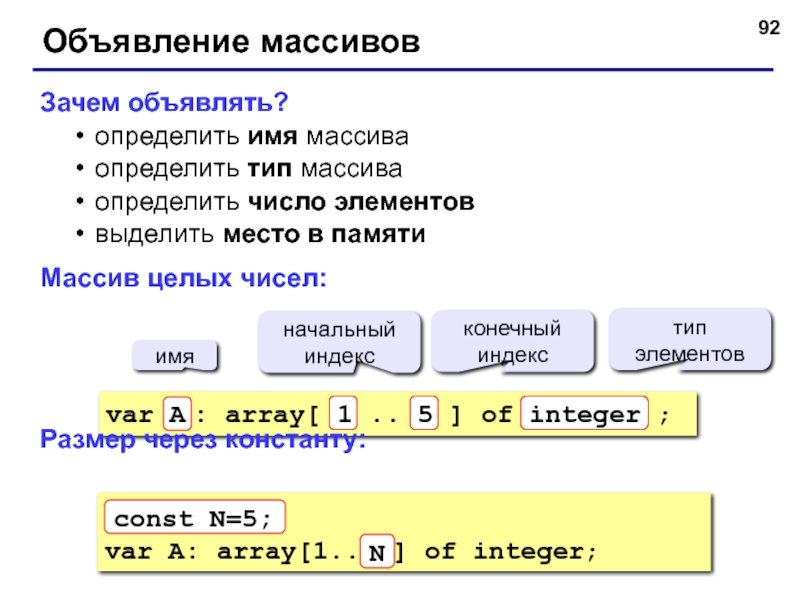Click 'of integer;' in the bottom code line
Screen dimensions: 800x600
tap(510, 552)
